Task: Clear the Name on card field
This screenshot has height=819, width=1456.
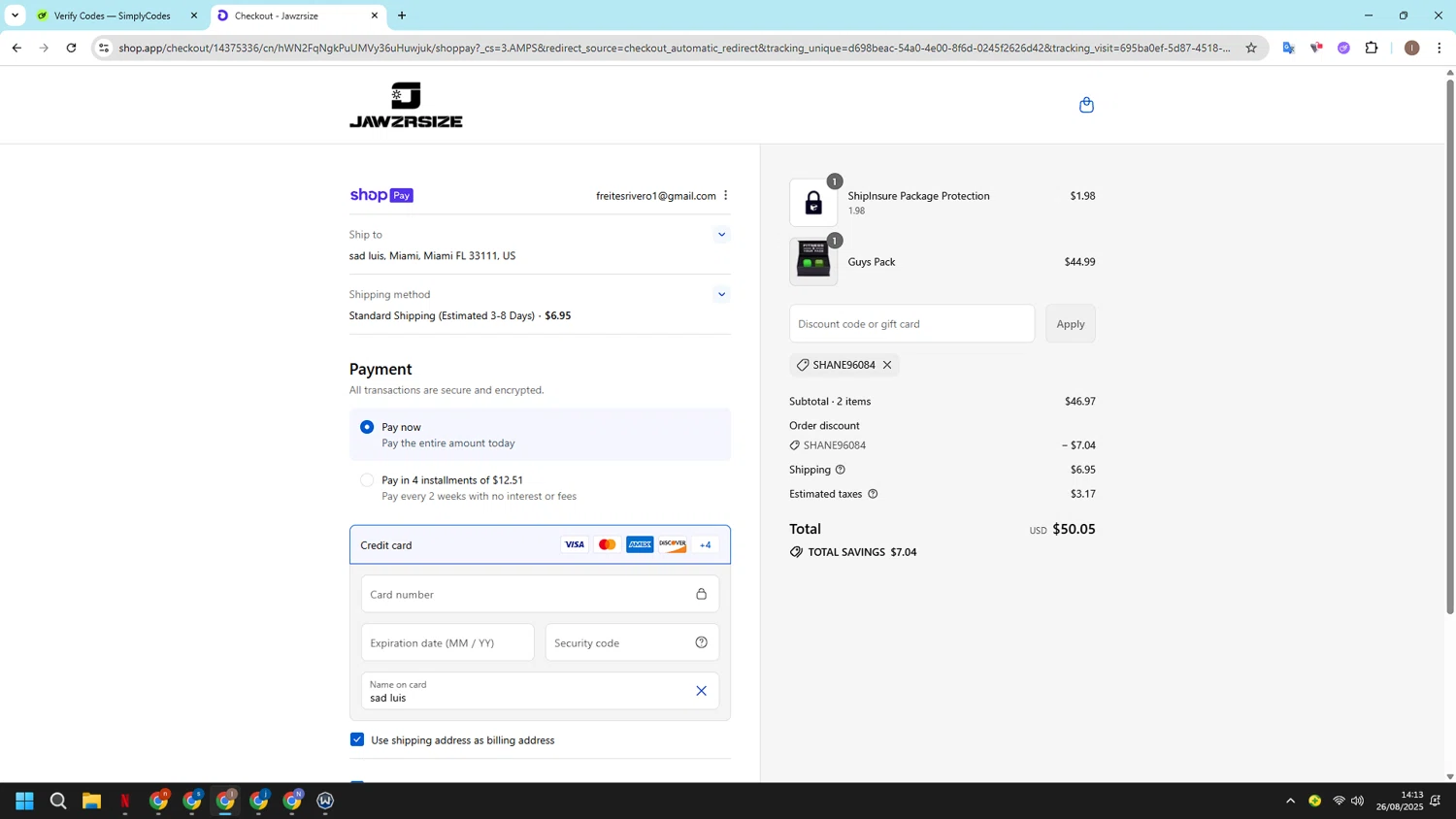Action: coord(701,691)
